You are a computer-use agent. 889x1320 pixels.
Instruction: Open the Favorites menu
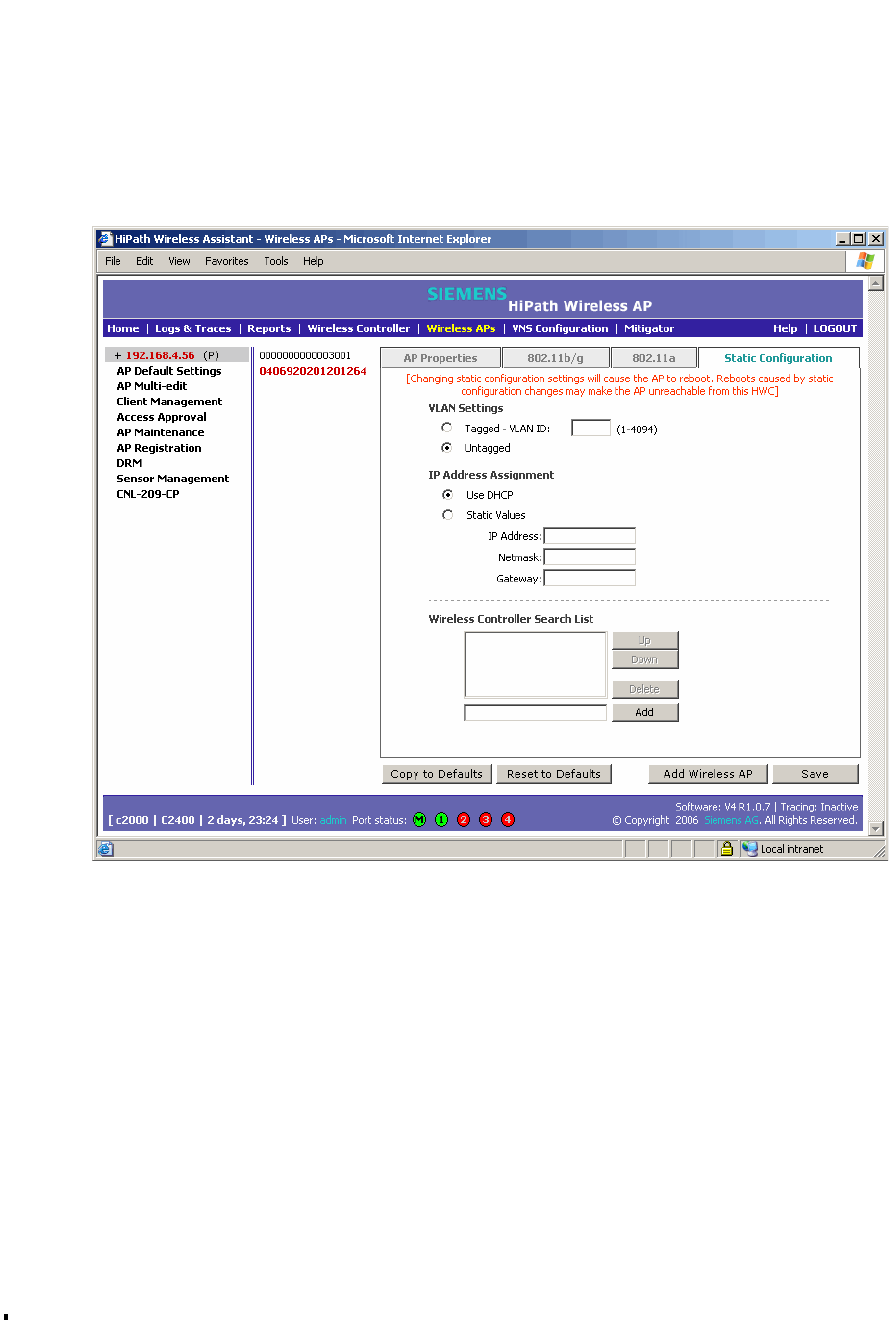point(227,261)
